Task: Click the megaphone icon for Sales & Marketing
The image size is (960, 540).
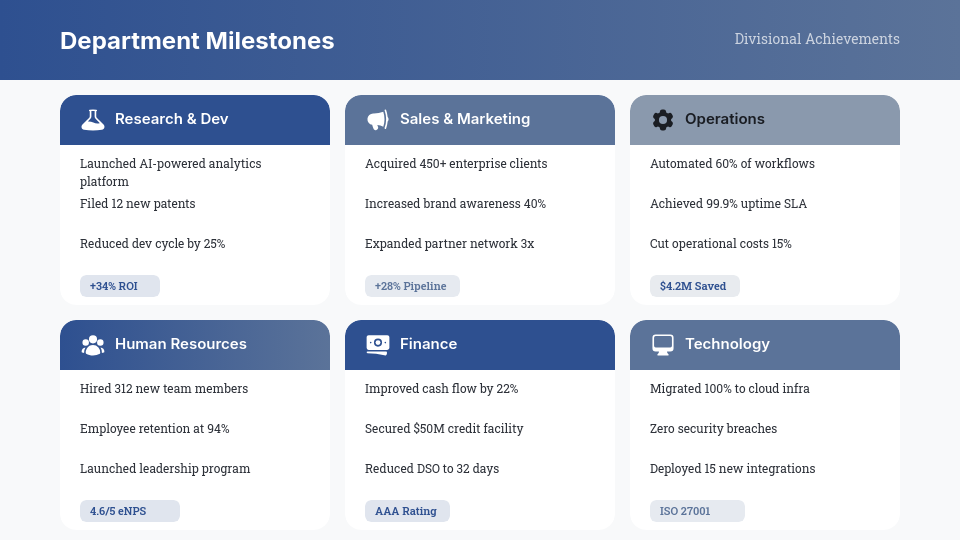Action: coord(378,120)
